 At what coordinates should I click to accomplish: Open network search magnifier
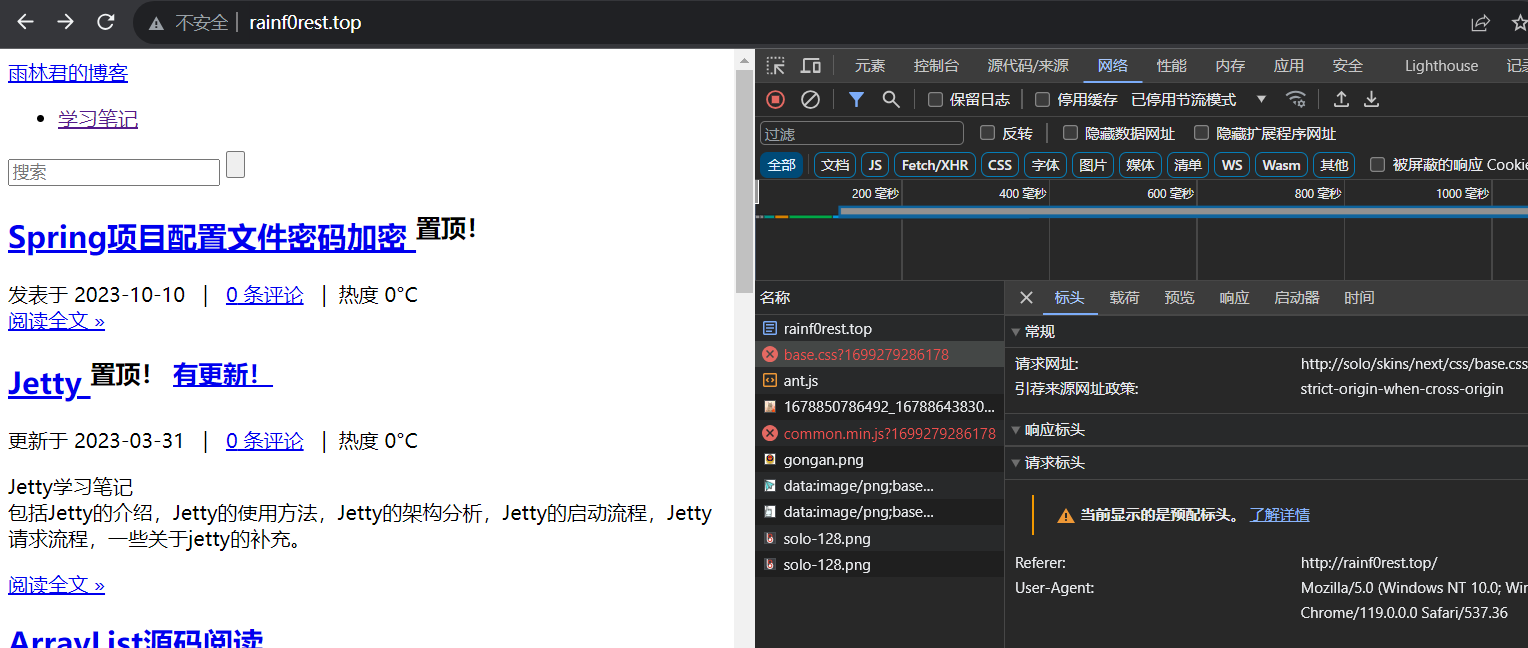(x=891, y=99)
